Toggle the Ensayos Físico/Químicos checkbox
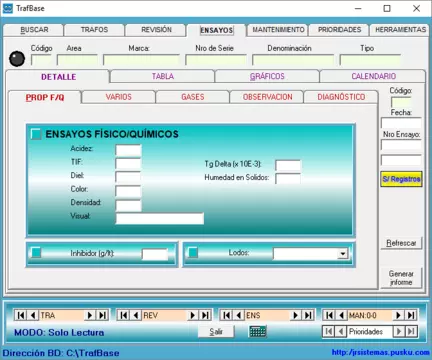 pos(36,134)
